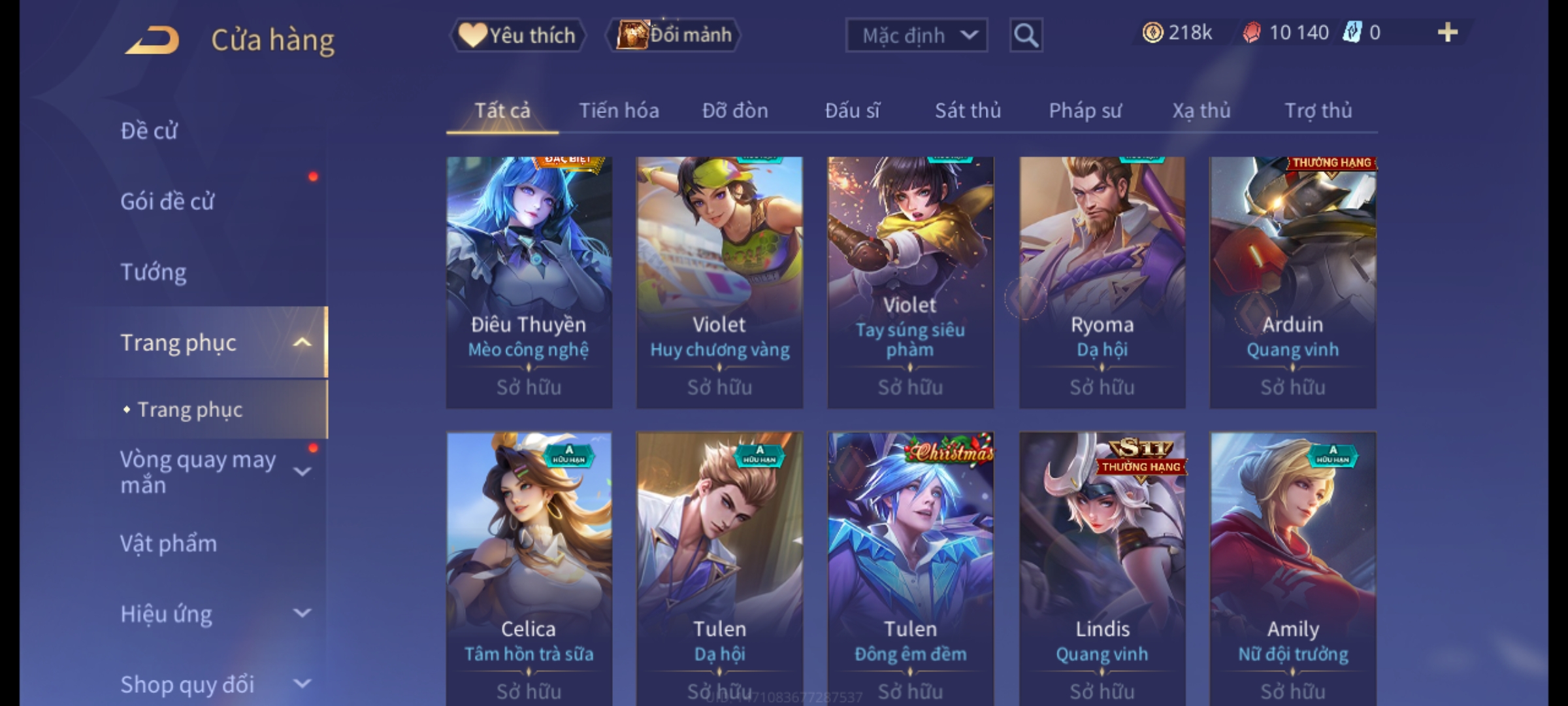Open the Mặc định sort dropdown
Screen dimensions: 1568x706
point(916,35)
